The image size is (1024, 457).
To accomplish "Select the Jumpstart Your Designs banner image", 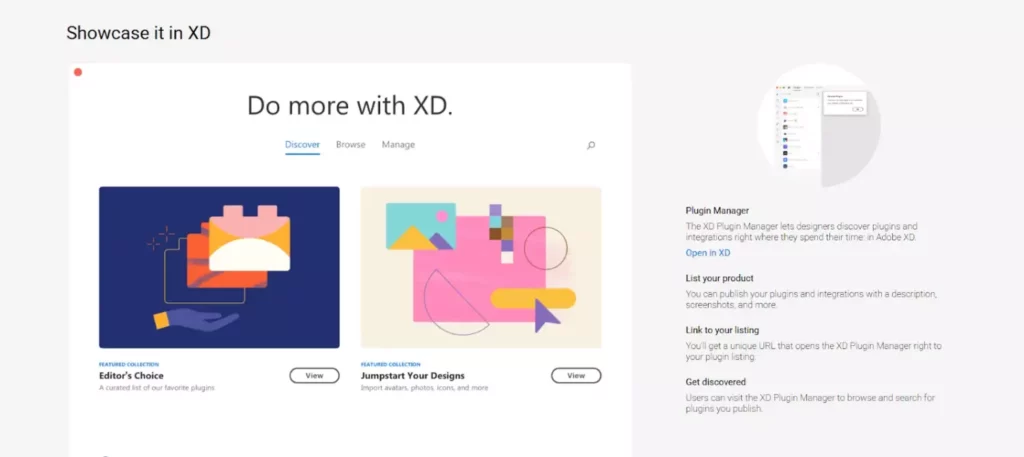I will (x=480, y=267).
